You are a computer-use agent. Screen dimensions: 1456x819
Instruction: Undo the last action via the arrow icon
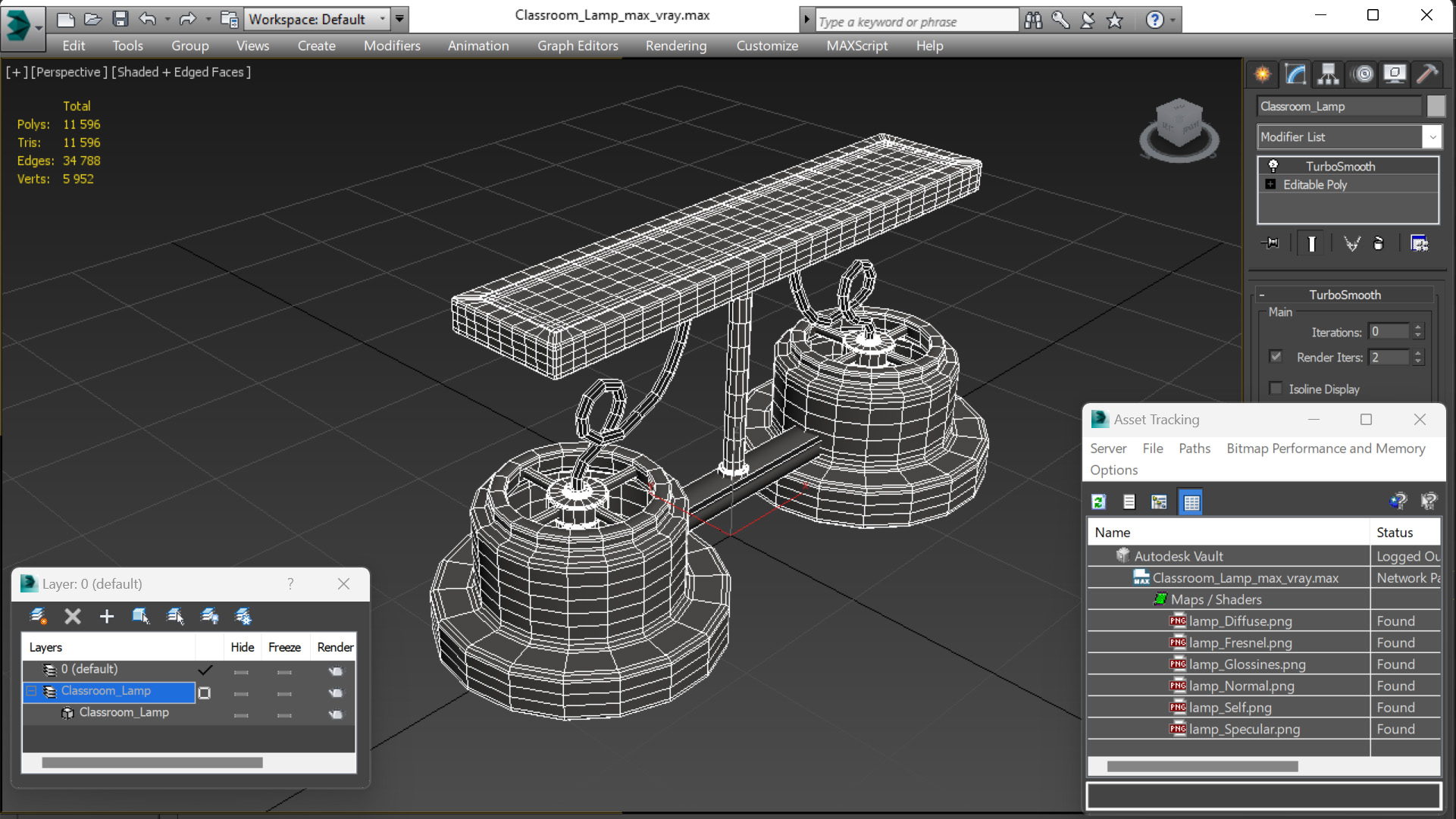pos(148,20)
